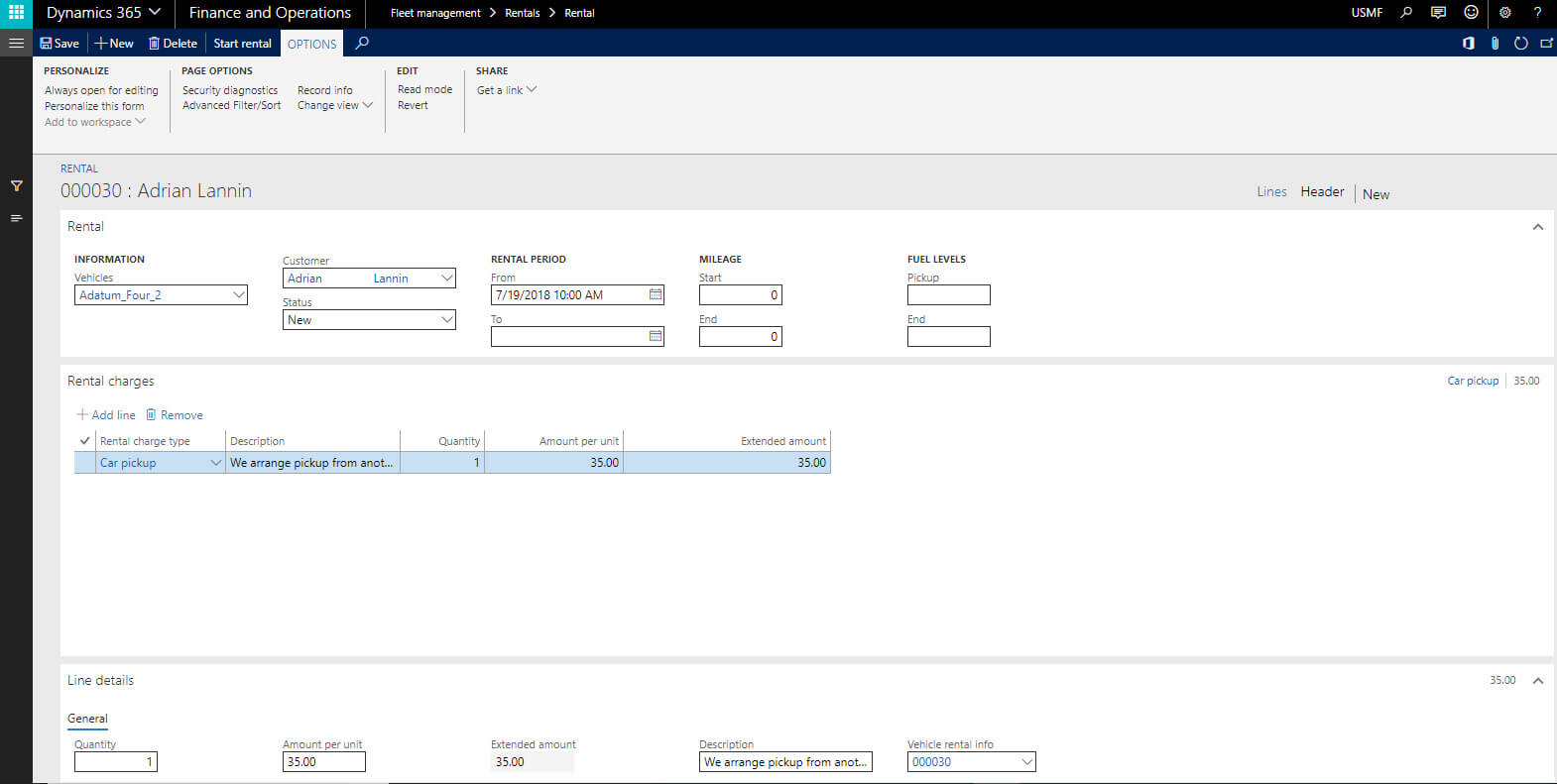Click Always open for editing
The width and height of the screenshot is (1557, 784).
click(x=101, y=90)
